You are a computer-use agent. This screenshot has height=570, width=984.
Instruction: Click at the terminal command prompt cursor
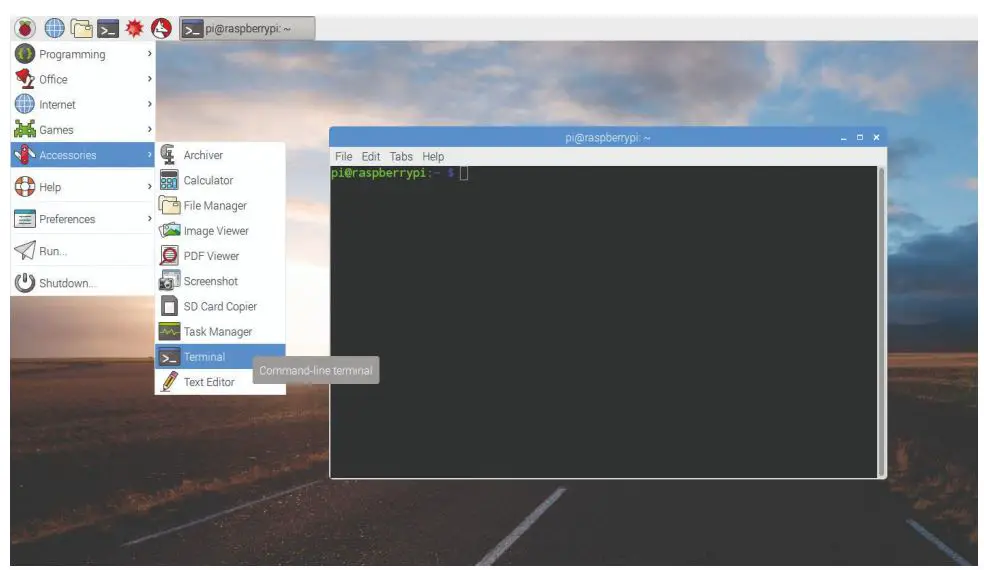pos(464,173)
